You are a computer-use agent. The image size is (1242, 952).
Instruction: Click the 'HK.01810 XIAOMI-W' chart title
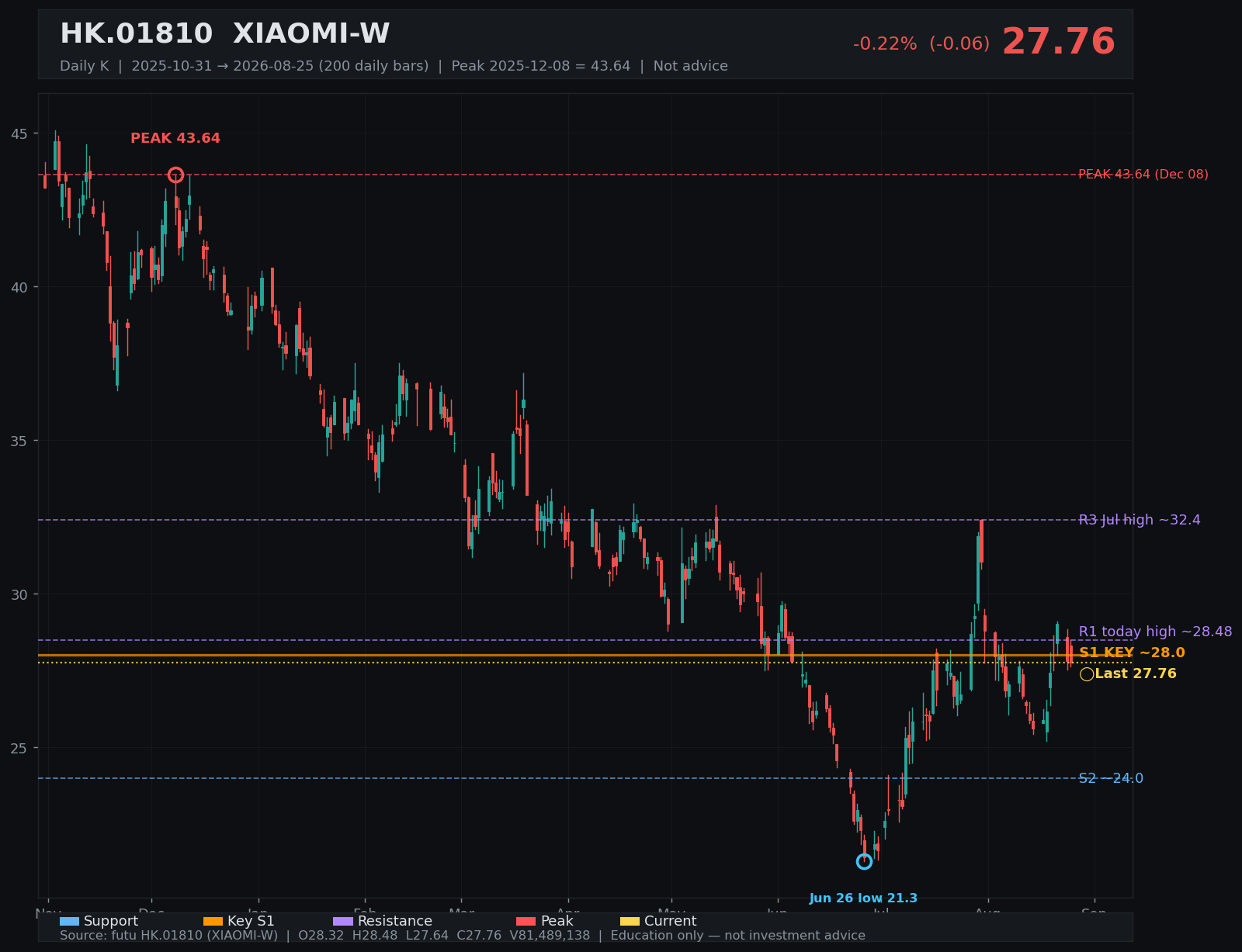click(x=225, y=34)
